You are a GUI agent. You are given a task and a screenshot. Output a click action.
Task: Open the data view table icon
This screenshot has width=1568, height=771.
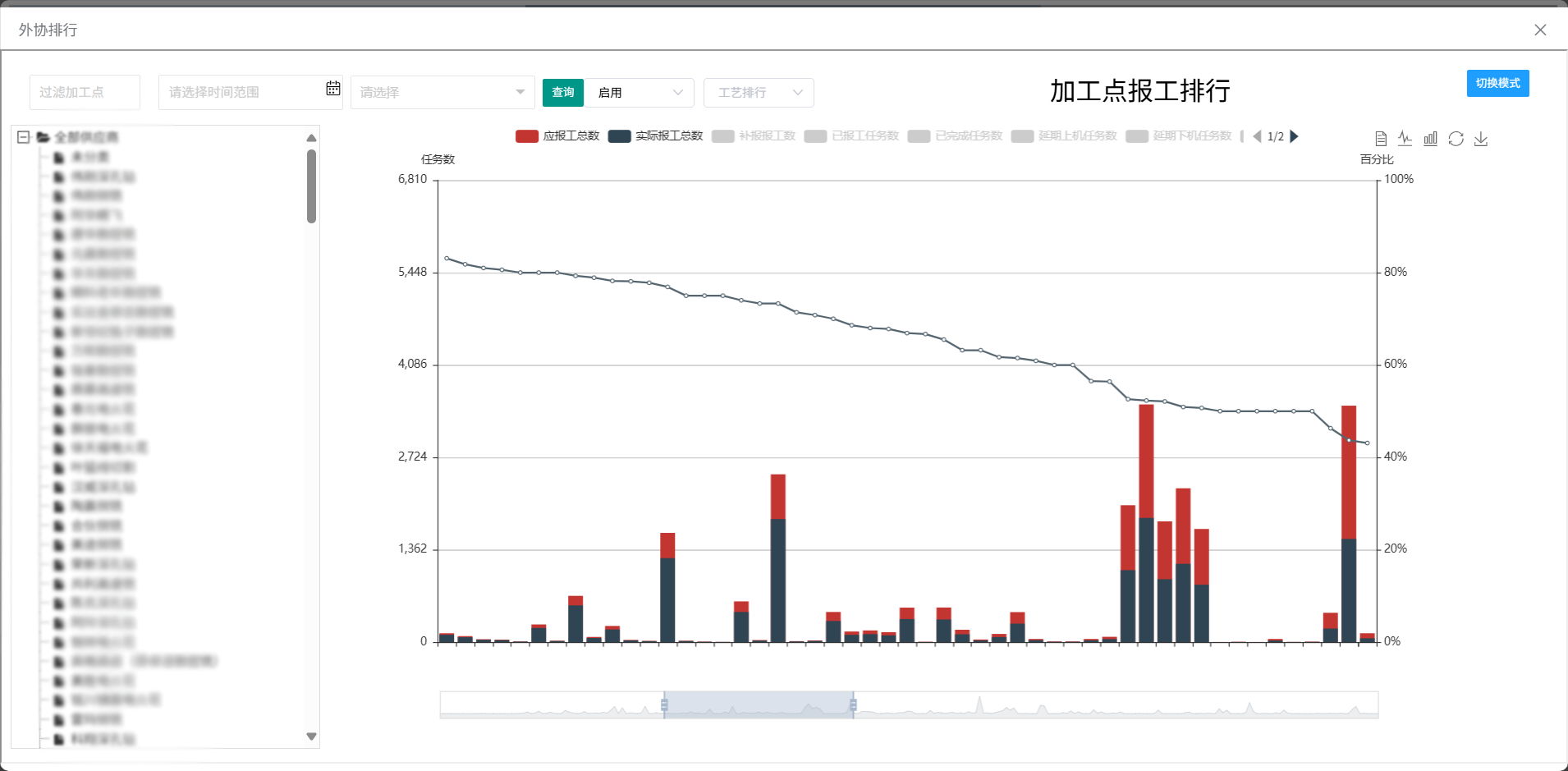tap(1380, 138)
